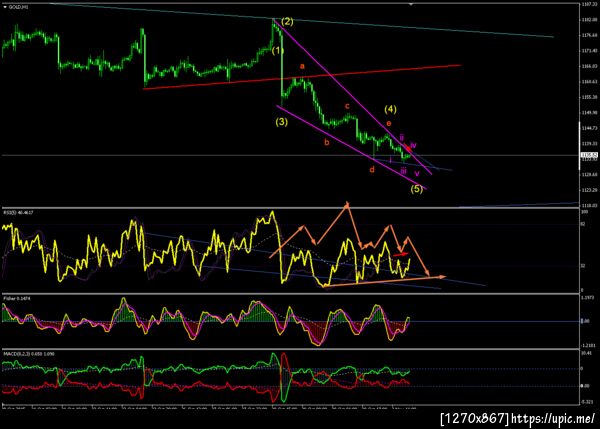Select the yellow wave label (3)
600x429 pixels.
tap(282, 122)
